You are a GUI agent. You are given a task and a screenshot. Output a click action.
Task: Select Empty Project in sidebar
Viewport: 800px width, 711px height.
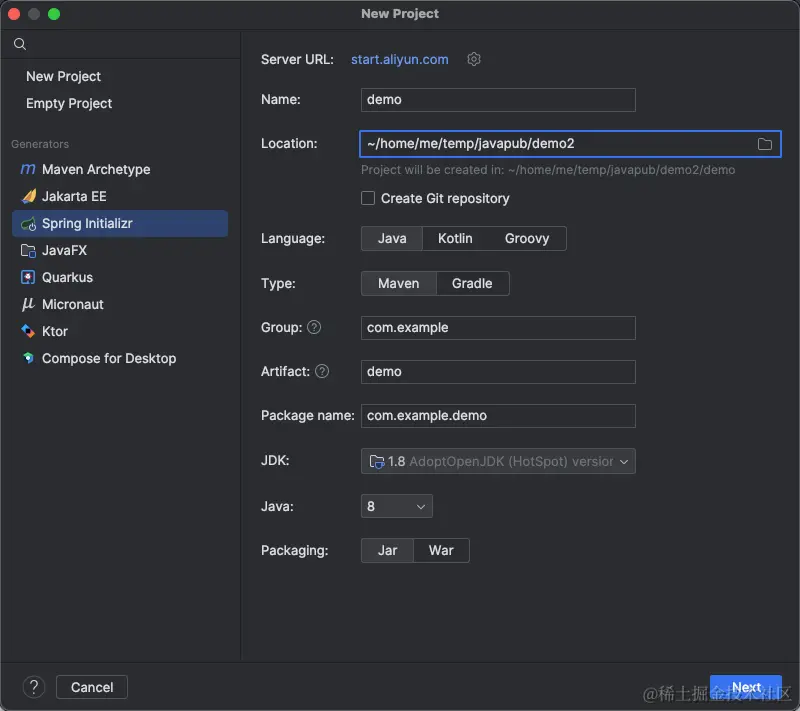coord(69,104)
